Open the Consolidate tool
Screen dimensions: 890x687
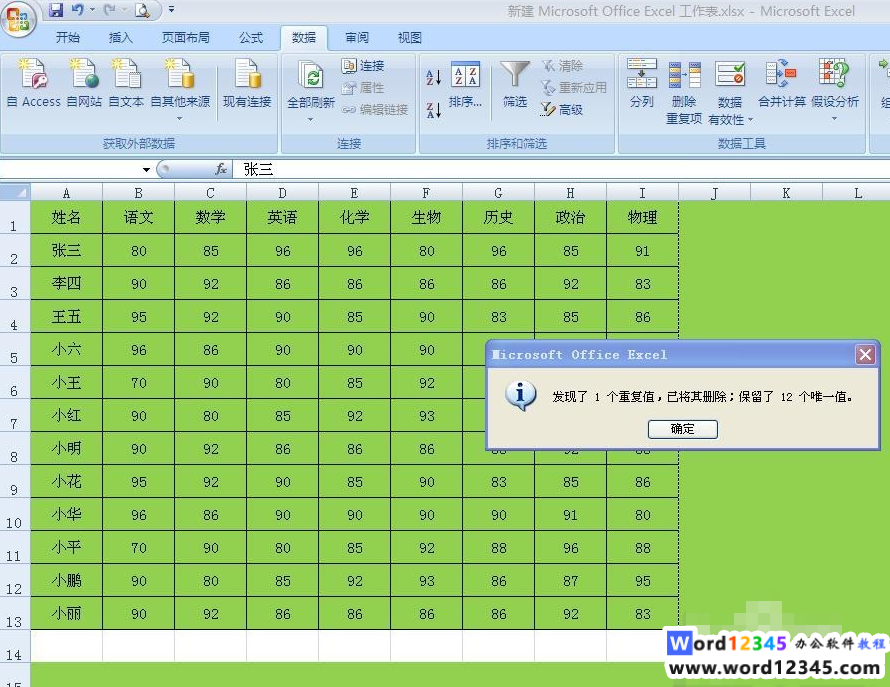[x=782, y=83]
